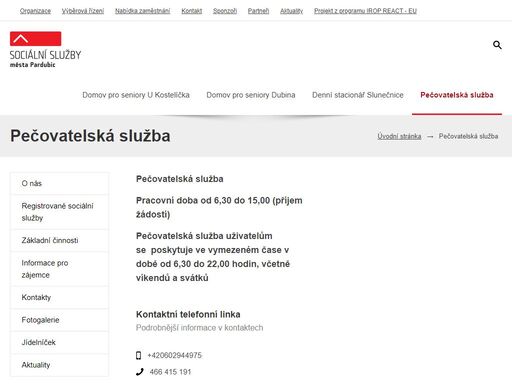512x384 pixels.
Task: Click the mobile number +420602944975
Action: pos(174,355)
